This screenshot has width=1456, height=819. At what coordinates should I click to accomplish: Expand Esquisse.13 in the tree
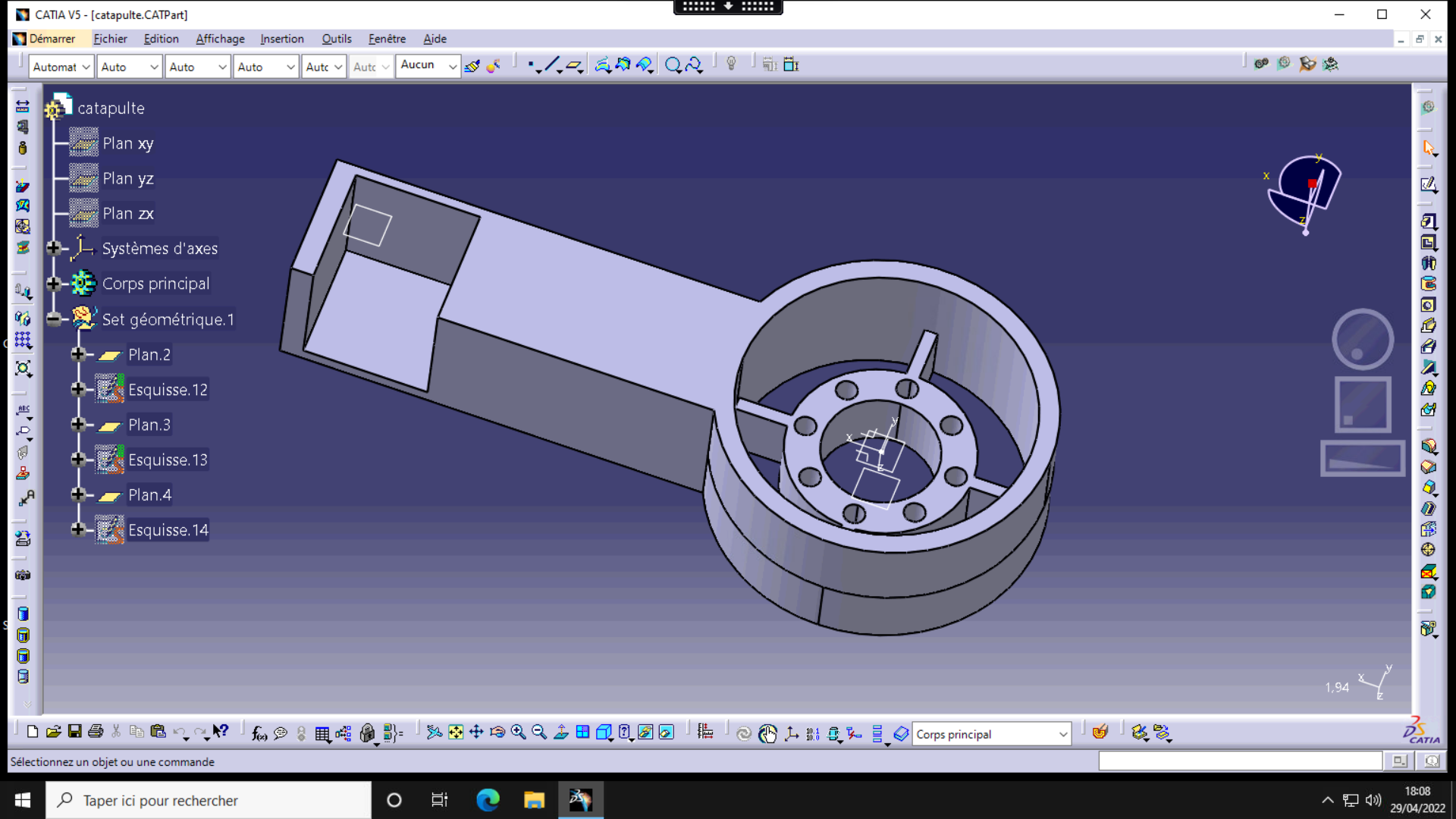77,460
